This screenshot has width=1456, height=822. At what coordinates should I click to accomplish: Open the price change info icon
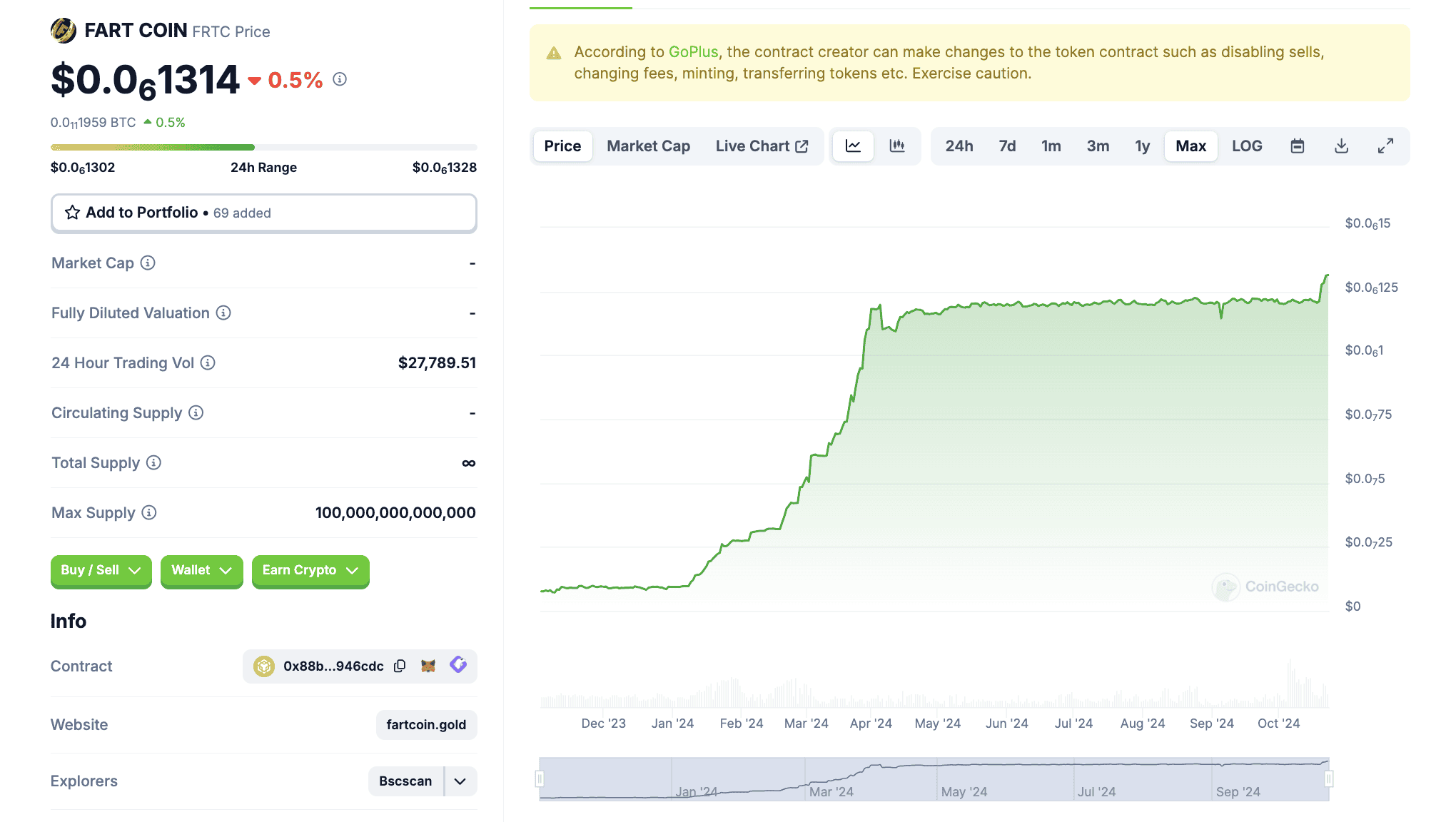[x=340, y=79]
